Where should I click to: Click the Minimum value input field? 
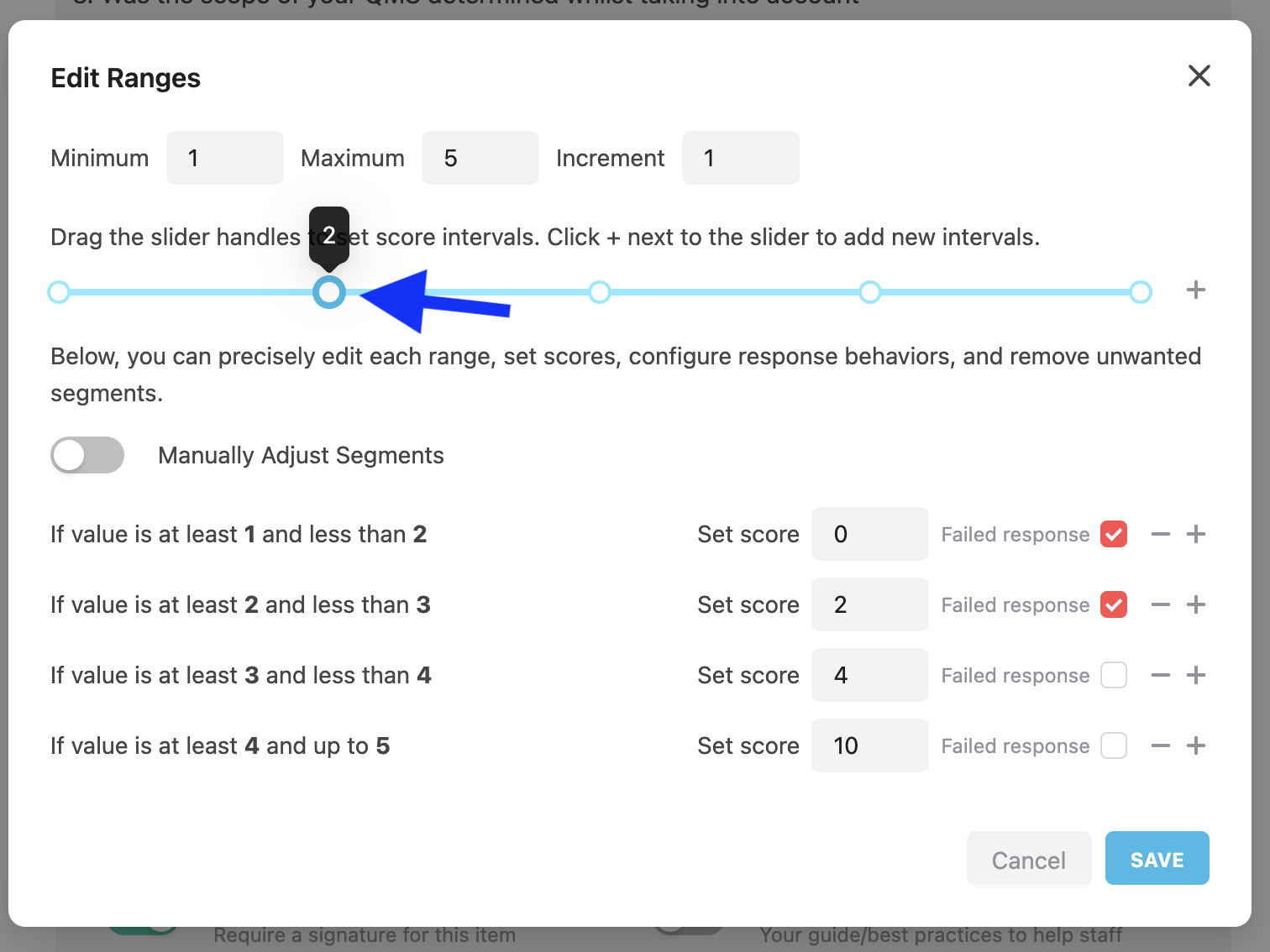(x=224, y=158)
